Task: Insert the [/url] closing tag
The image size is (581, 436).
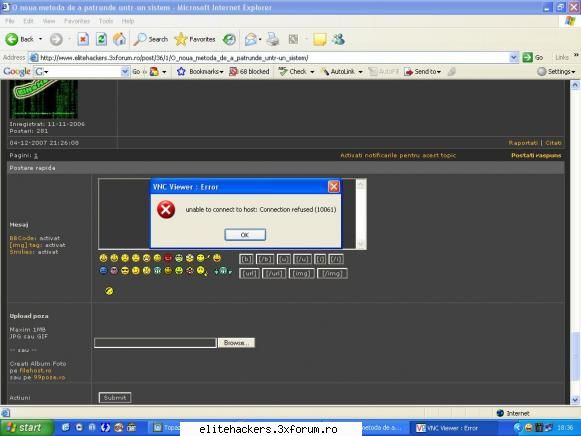Action: click(274, 273)
